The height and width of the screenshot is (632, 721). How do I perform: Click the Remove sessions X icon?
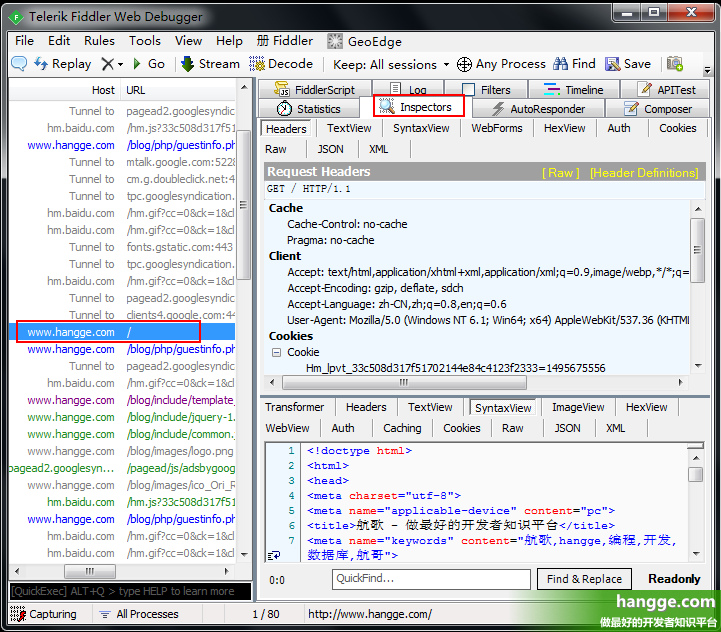coord(107,64)
